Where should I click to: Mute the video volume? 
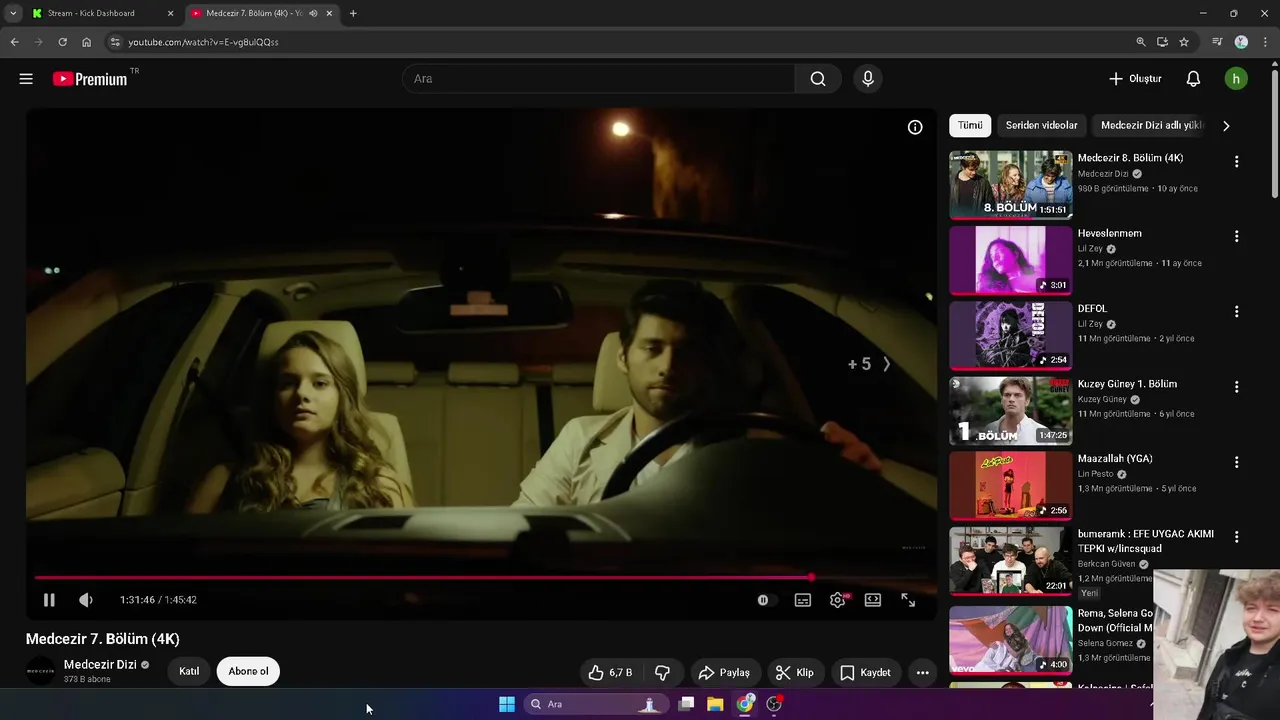click(x=86, y=600)
